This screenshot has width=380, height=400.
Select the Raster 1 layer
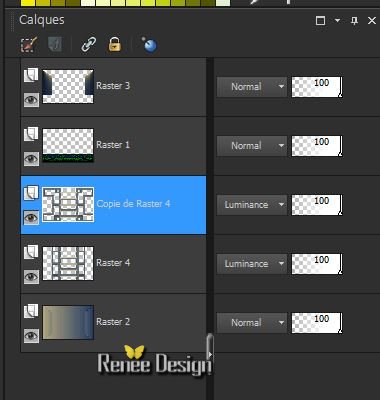coord(113,145)
